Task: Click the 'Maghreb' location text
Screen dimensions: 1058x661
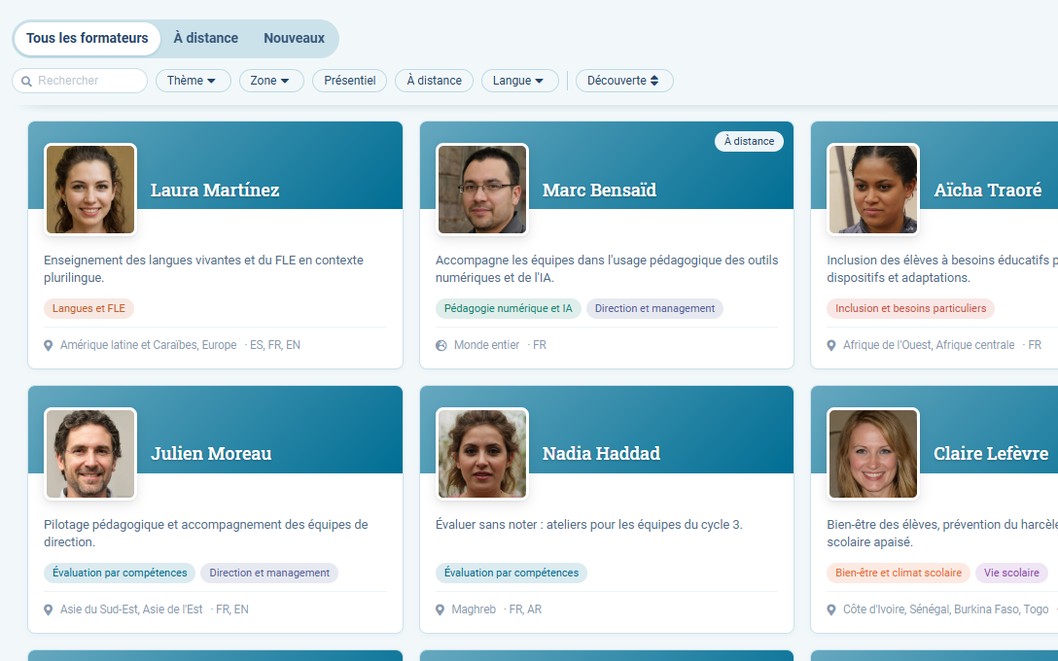Action: 474,610
